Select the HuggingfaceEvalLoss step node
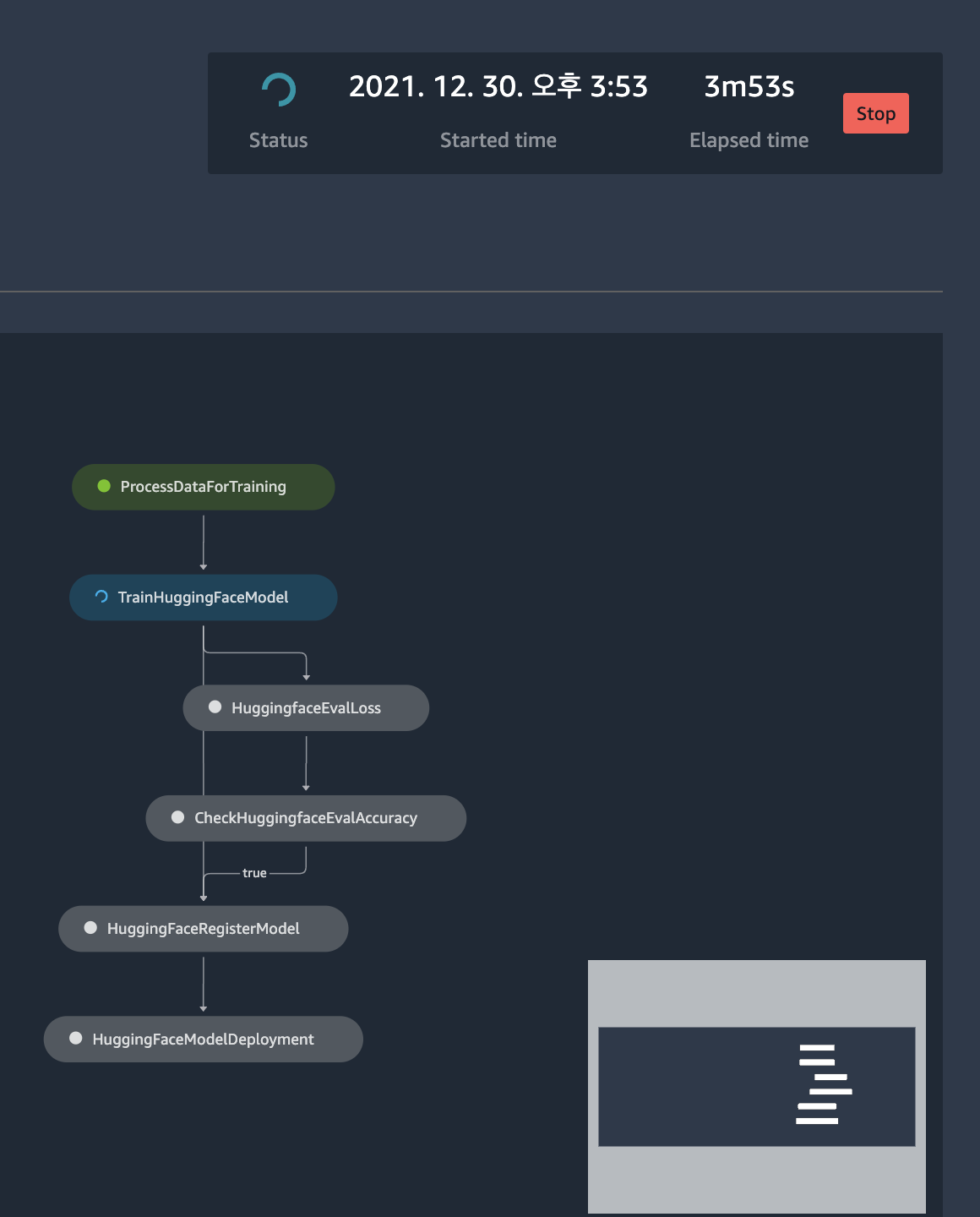Screen dimensions: 980x1217 coord(306,708)
